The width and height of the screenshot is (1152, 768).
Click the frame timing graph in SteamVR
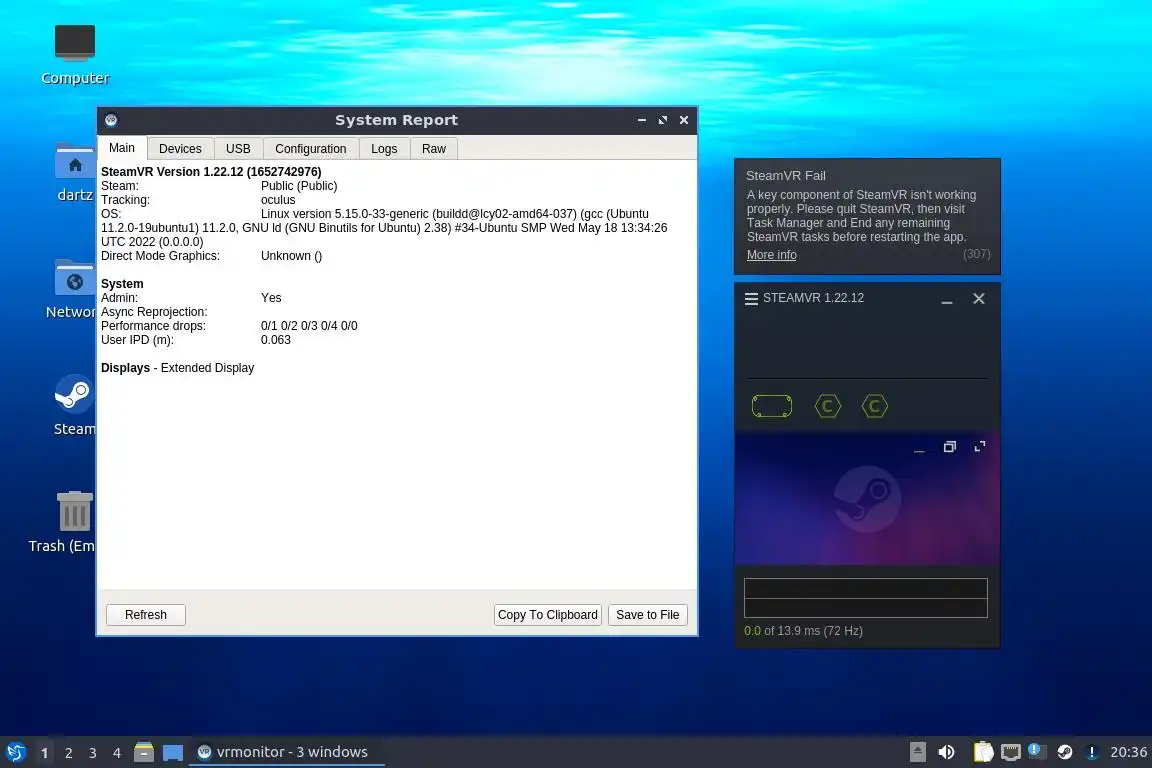tap(865, 597)
